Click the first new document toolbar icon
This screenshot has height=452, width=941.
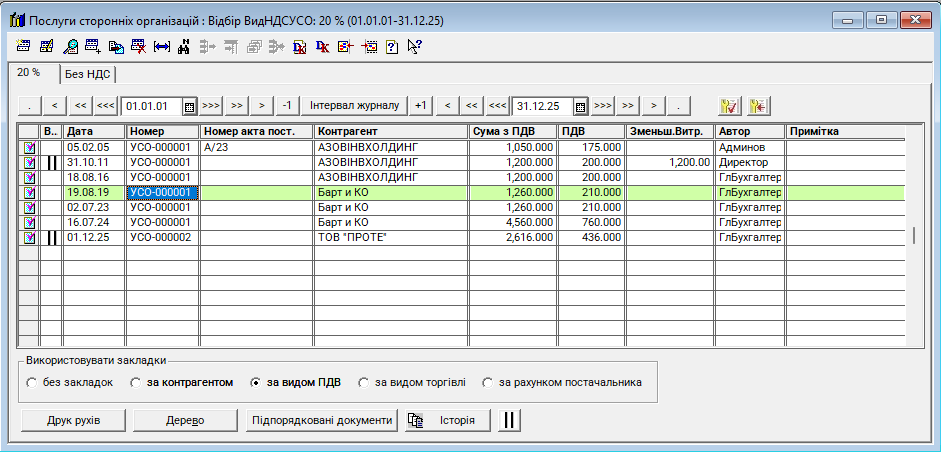[x=25, y=46]
